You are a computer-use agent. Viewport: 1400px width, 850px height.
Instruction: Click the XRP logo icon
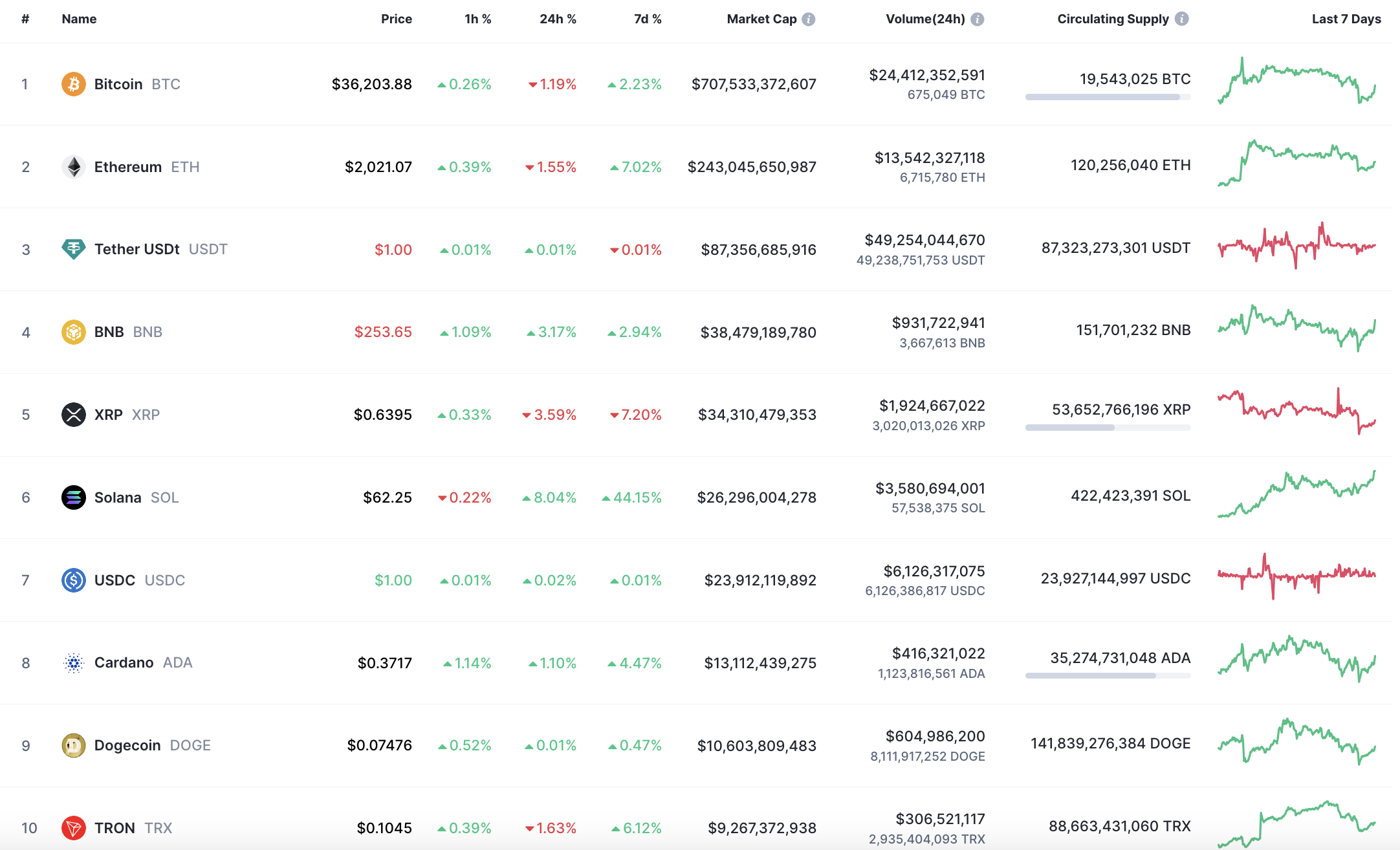tap(74, 415)
